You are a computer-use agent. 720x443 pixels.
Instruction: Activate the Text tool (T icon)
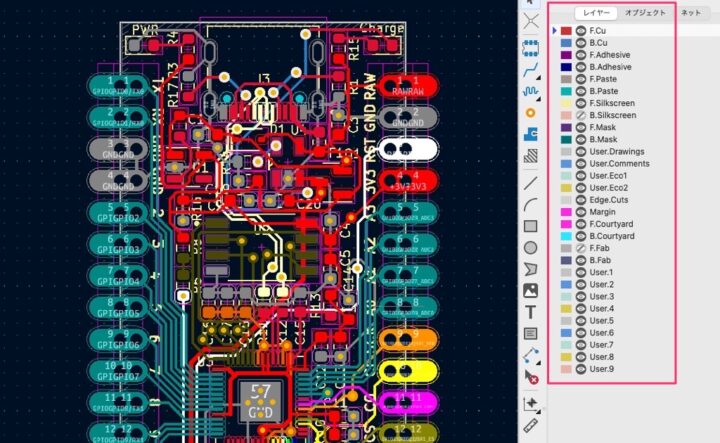pos(531,311)
